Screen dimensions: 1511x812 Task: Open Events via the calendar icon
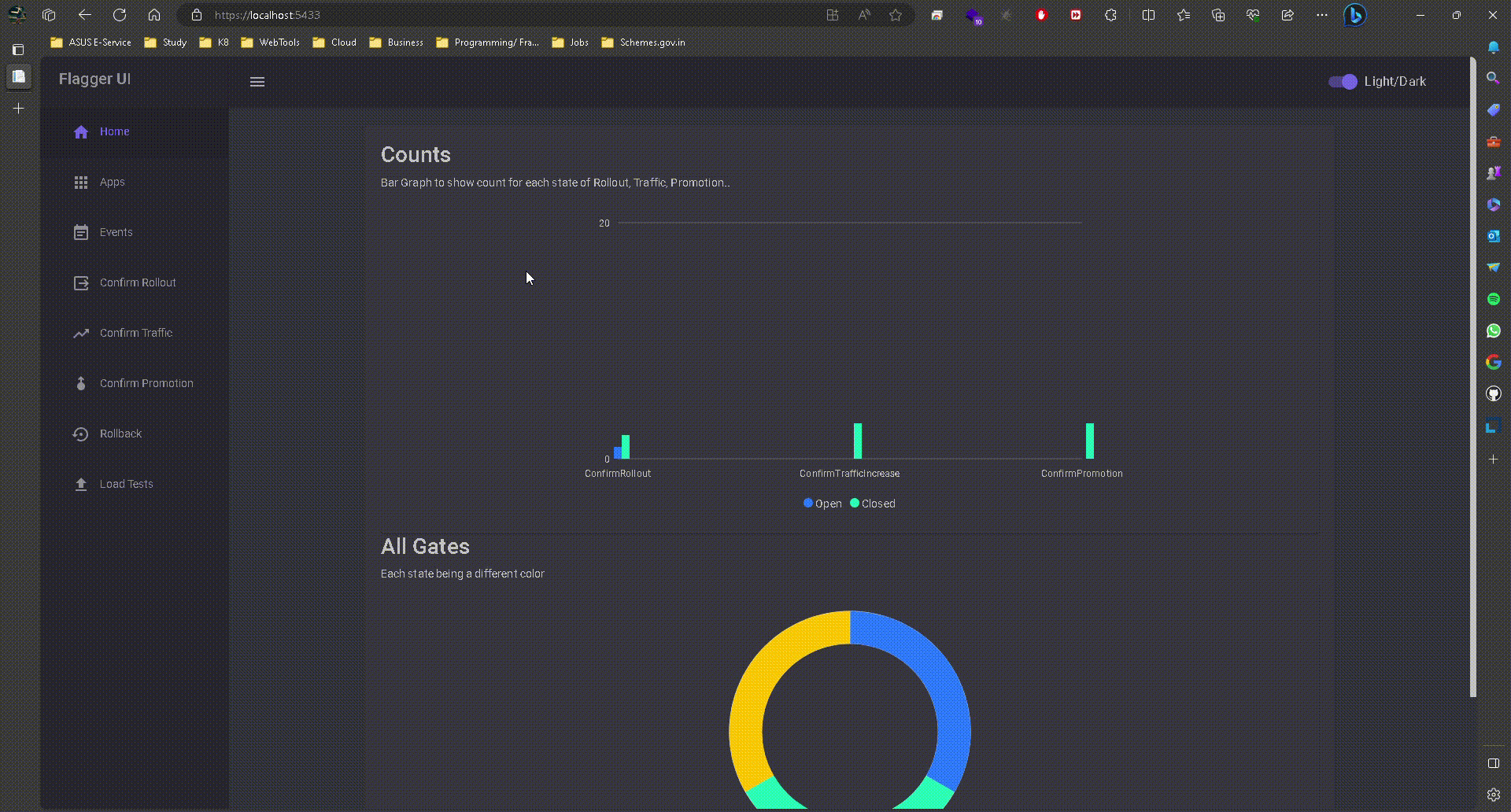point(82,232)
